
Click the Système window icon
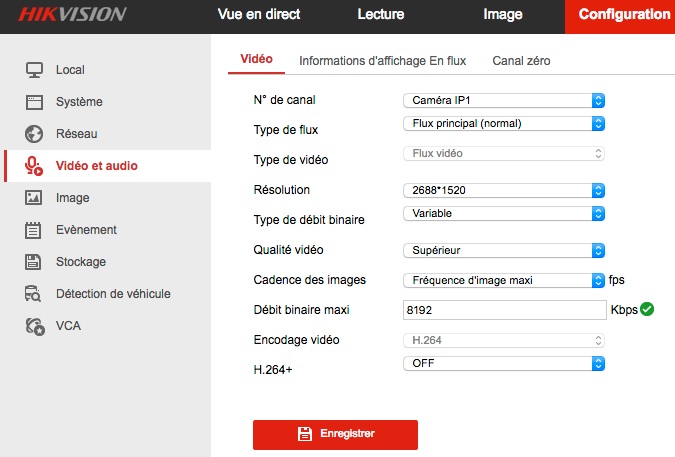pos(35,102)
